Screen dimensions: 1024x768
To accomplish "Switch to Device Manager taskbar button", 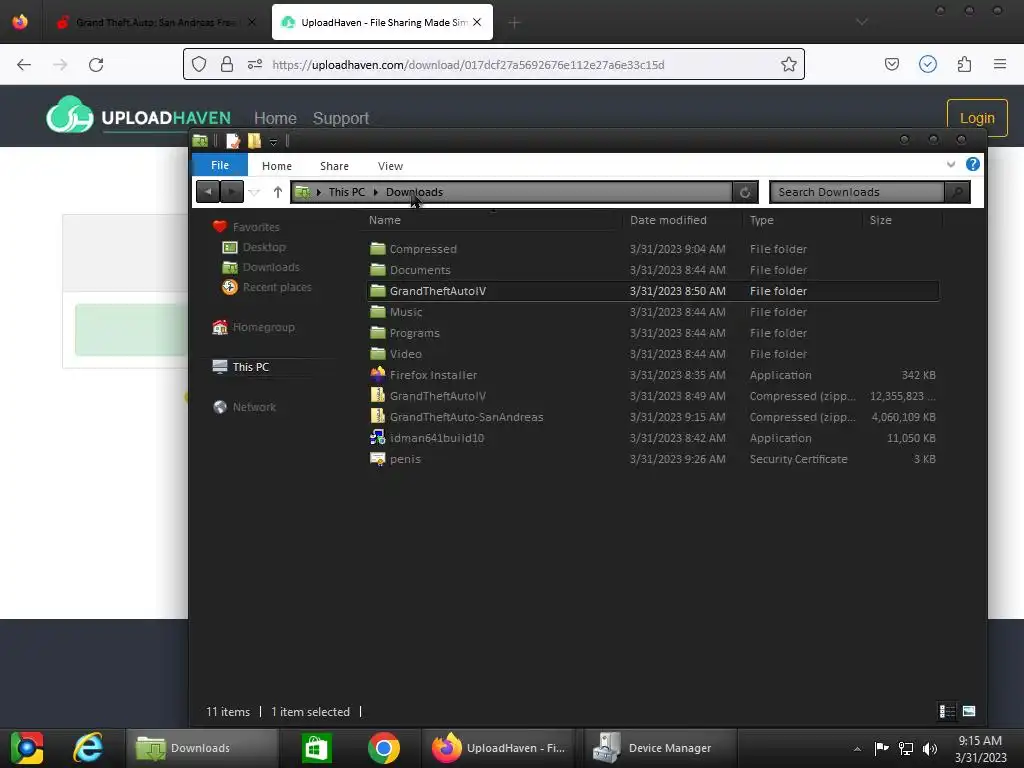I will tap(660, 748).
